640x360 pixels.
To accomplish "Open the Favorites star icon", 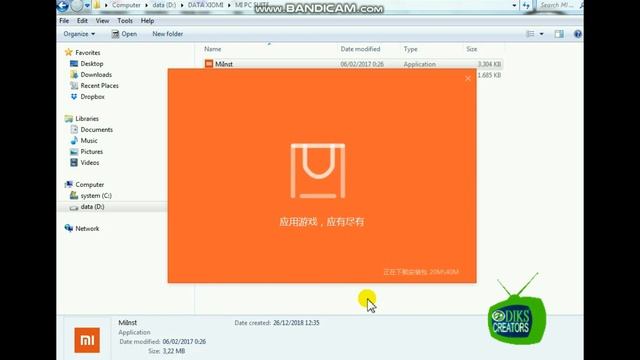I will (69, 52).
